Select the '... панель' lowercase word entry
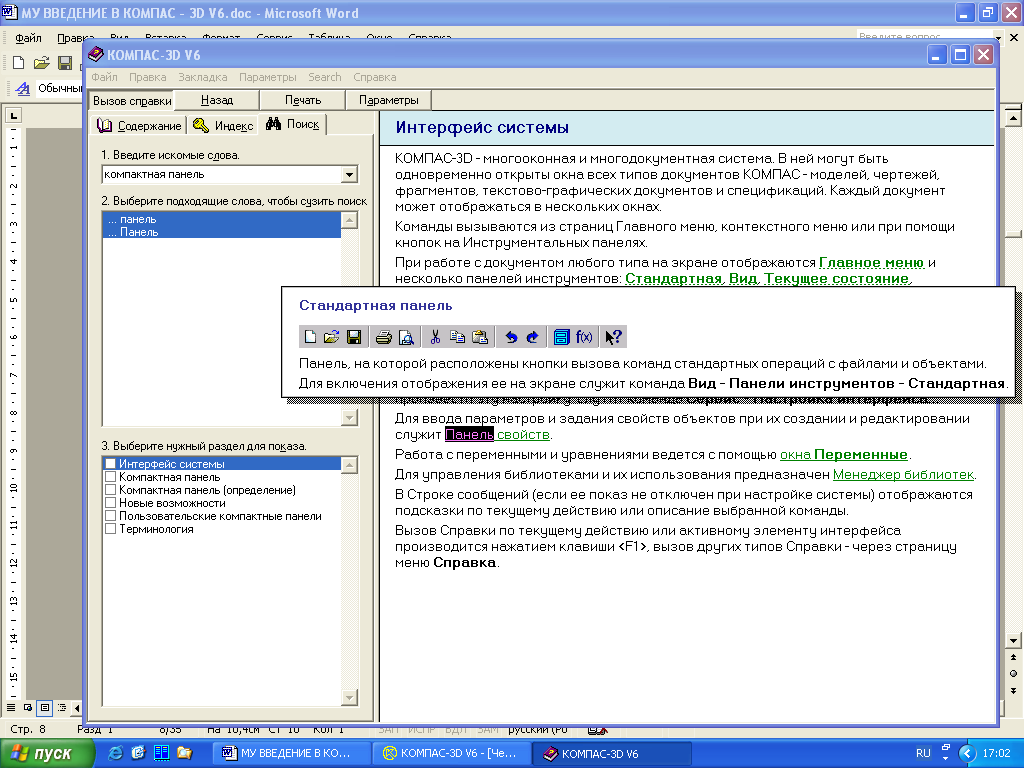 [x=221, y=219]
